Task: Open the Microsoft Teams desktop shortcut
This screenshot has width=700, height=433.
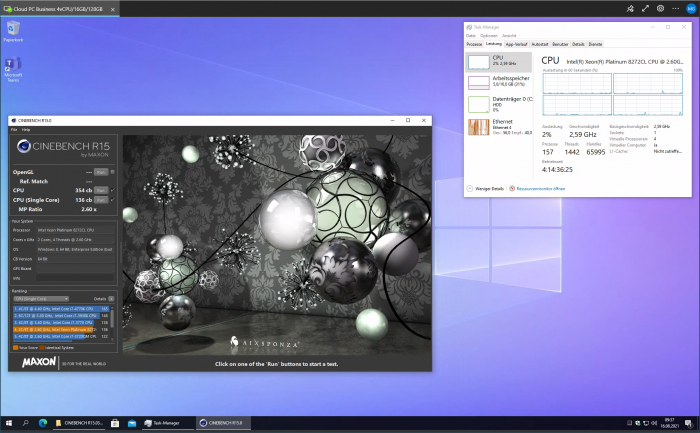Action: tap(13, 69)
